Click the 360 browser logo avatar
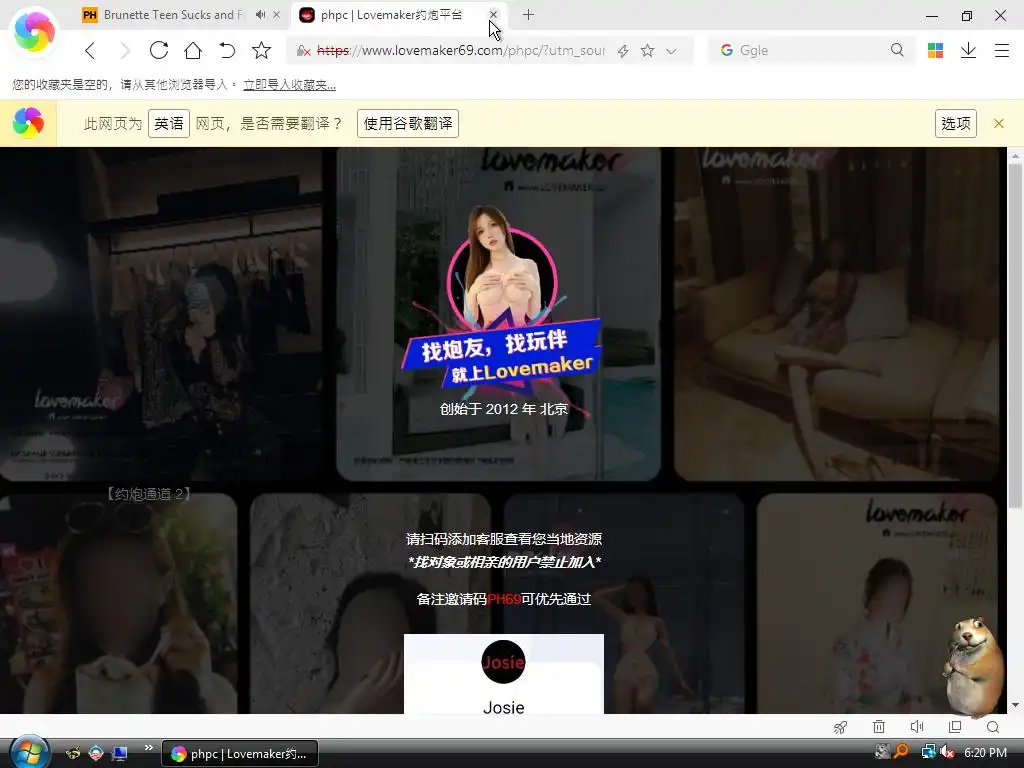Image resolution: width=1024 pixels, height=768 pixels. tap(34, 31)
